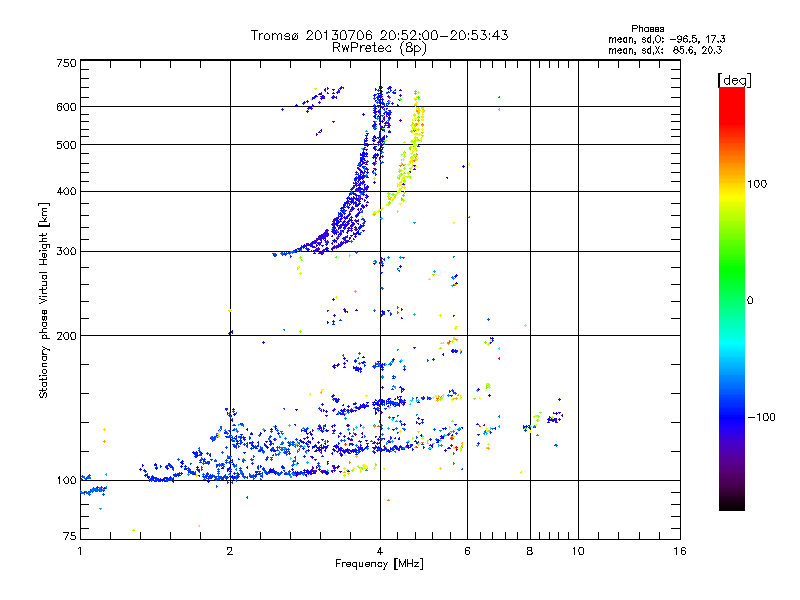Click x-axis tick label '6'
This screenshot has height=600, width=800.
[x=467, y=551]
